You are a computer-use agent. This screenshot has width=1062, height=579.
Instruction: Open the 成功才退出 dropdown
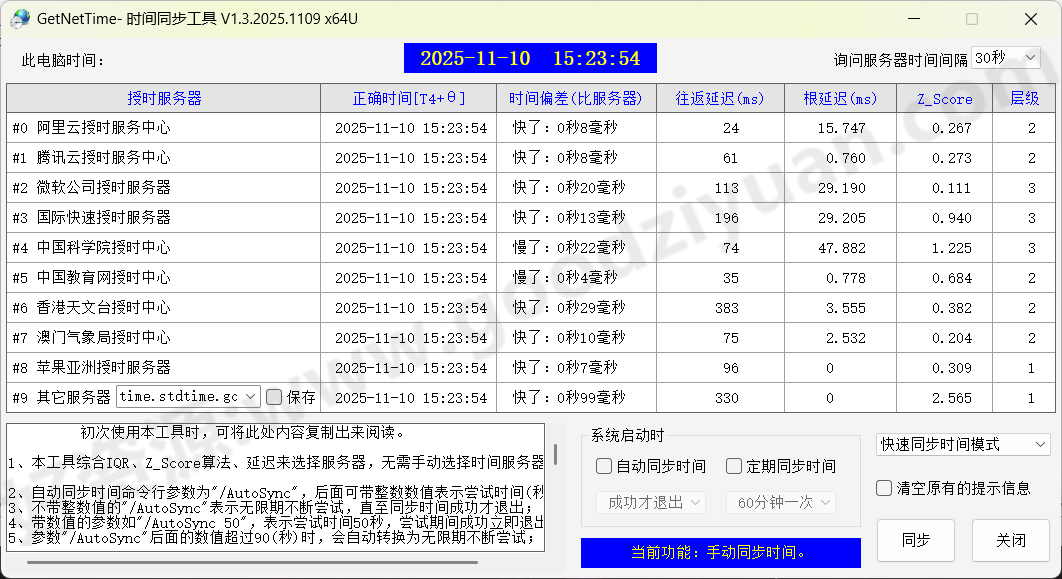click(650, 503)
